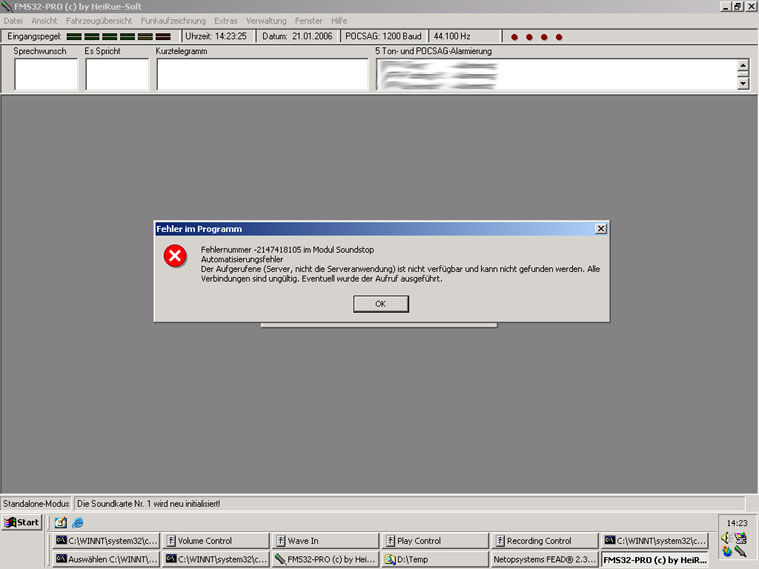Screen dimensions: 759x569
Task: Click OK in the Fehler im Programm dialog
Action: click(x=380, y=304)
